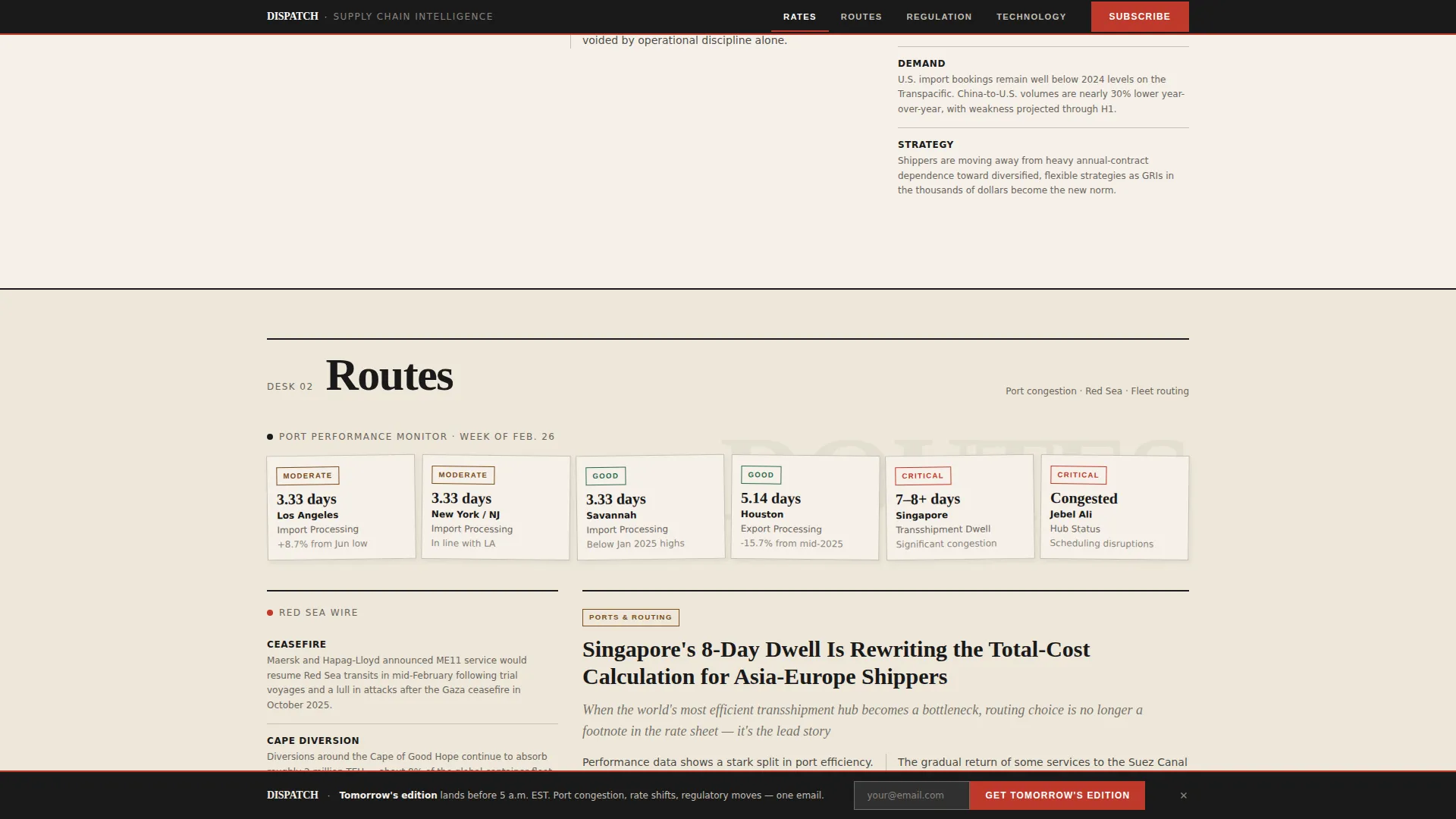The height and width of the screenshot is (819, 1456).
Task: Click the 7–8+ days value
Action: 927,499
